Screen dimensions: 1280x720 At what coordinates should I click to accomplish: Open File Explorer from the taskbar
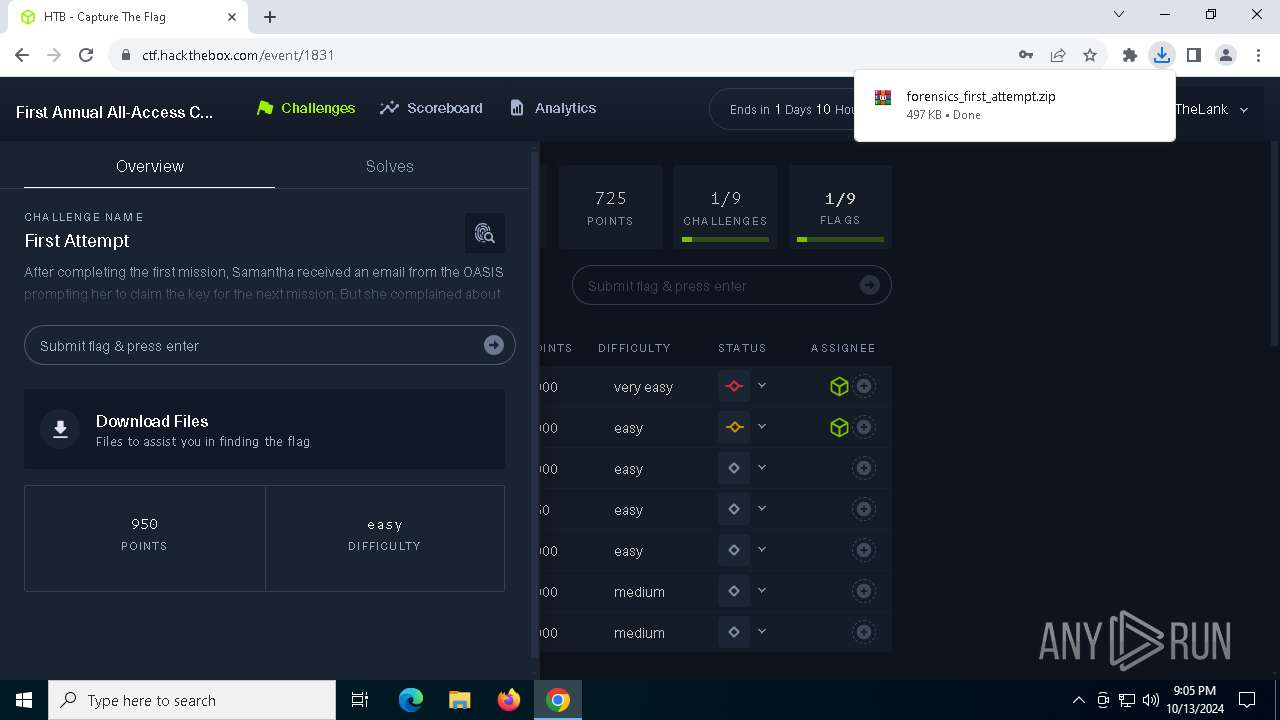[x=460, y=700]
